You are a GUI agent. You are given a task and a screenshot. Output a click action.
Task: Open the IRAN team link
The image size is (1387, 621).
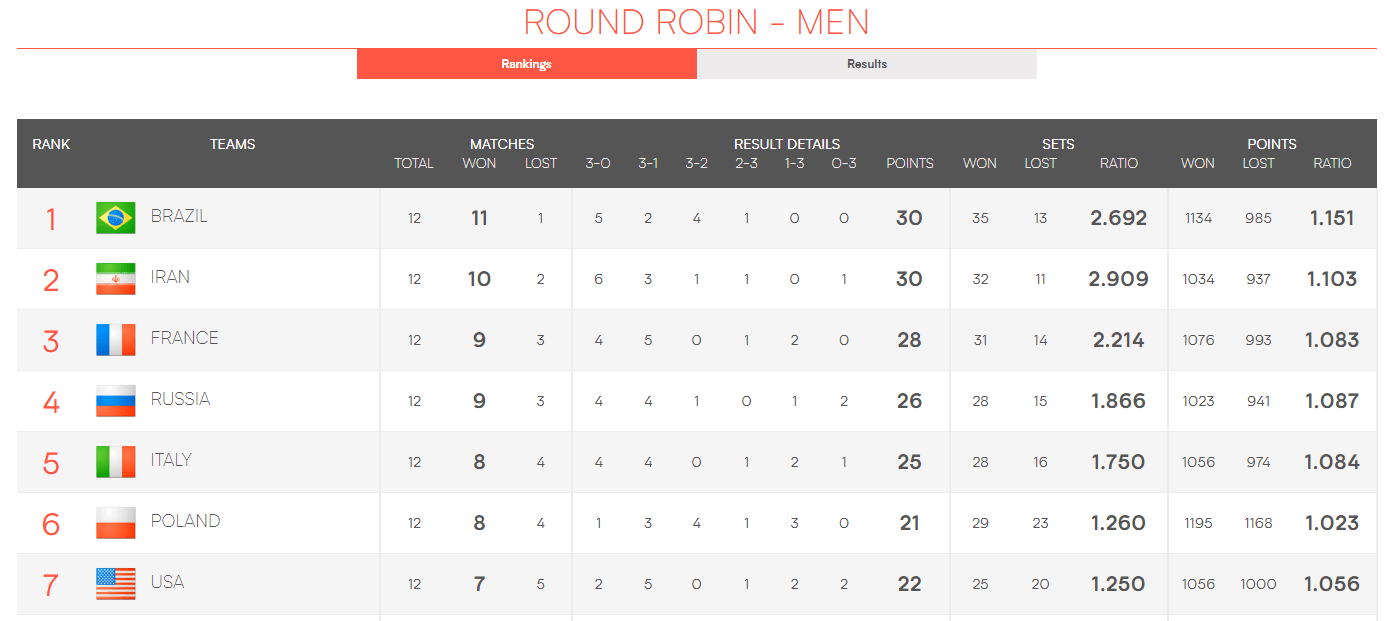170,277
